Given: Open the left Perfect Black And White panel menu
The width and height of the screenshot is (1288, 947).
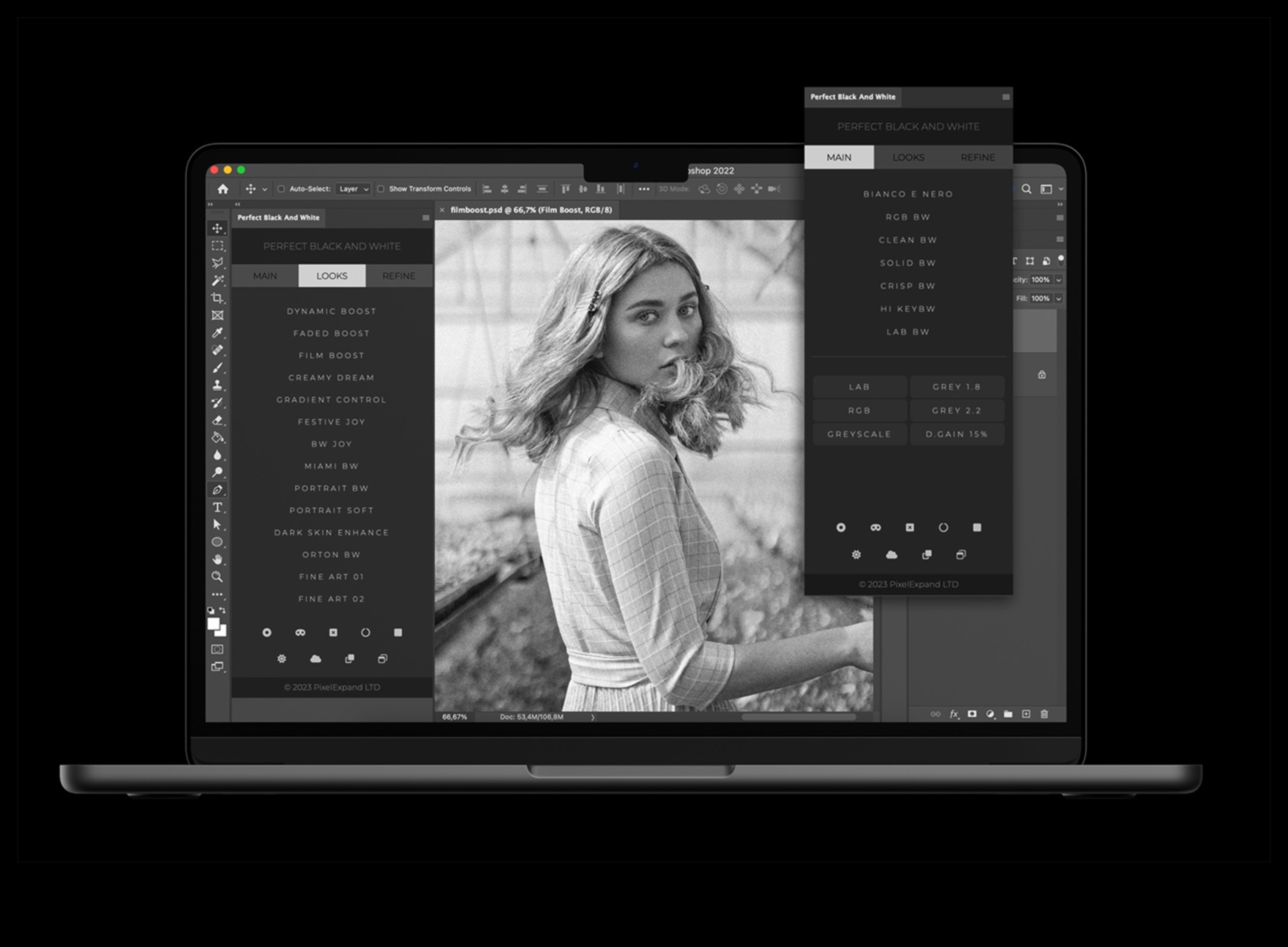Looking at the screenshot, I should click(x=425, y=218).
